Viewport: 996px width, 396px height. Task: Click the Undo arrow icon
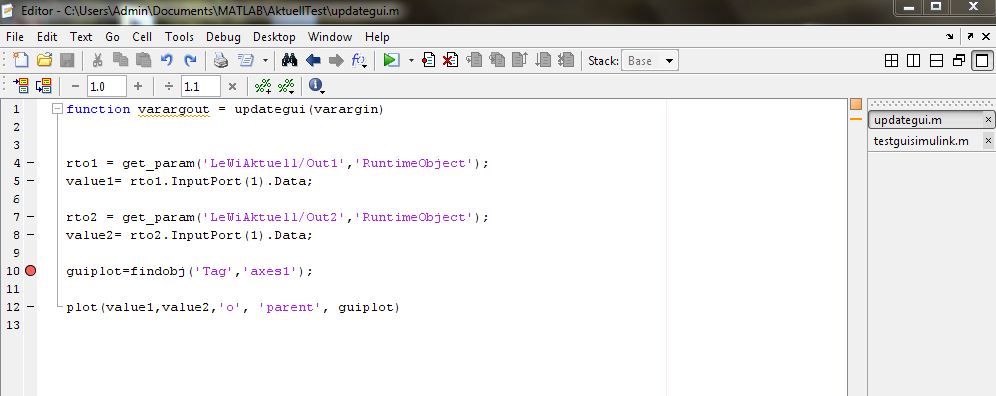pos(166,60)
